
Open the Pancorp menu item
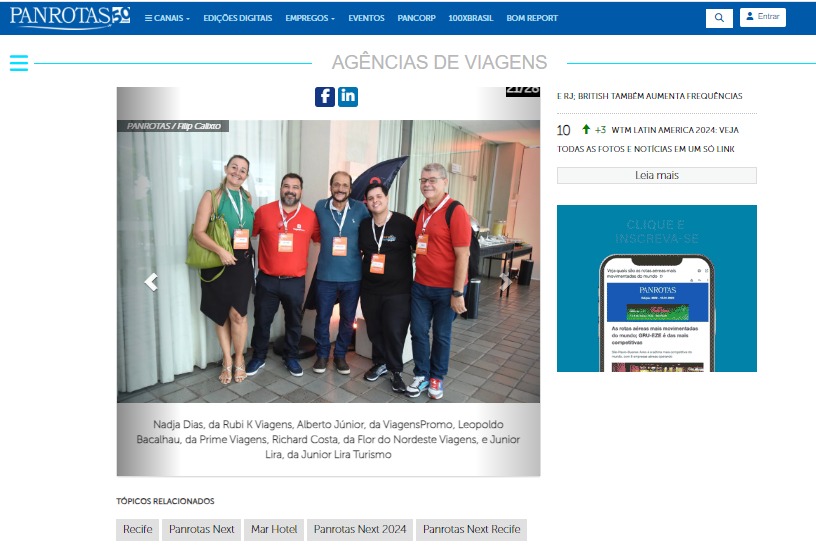pyautogui.click(x=416, y=18)
